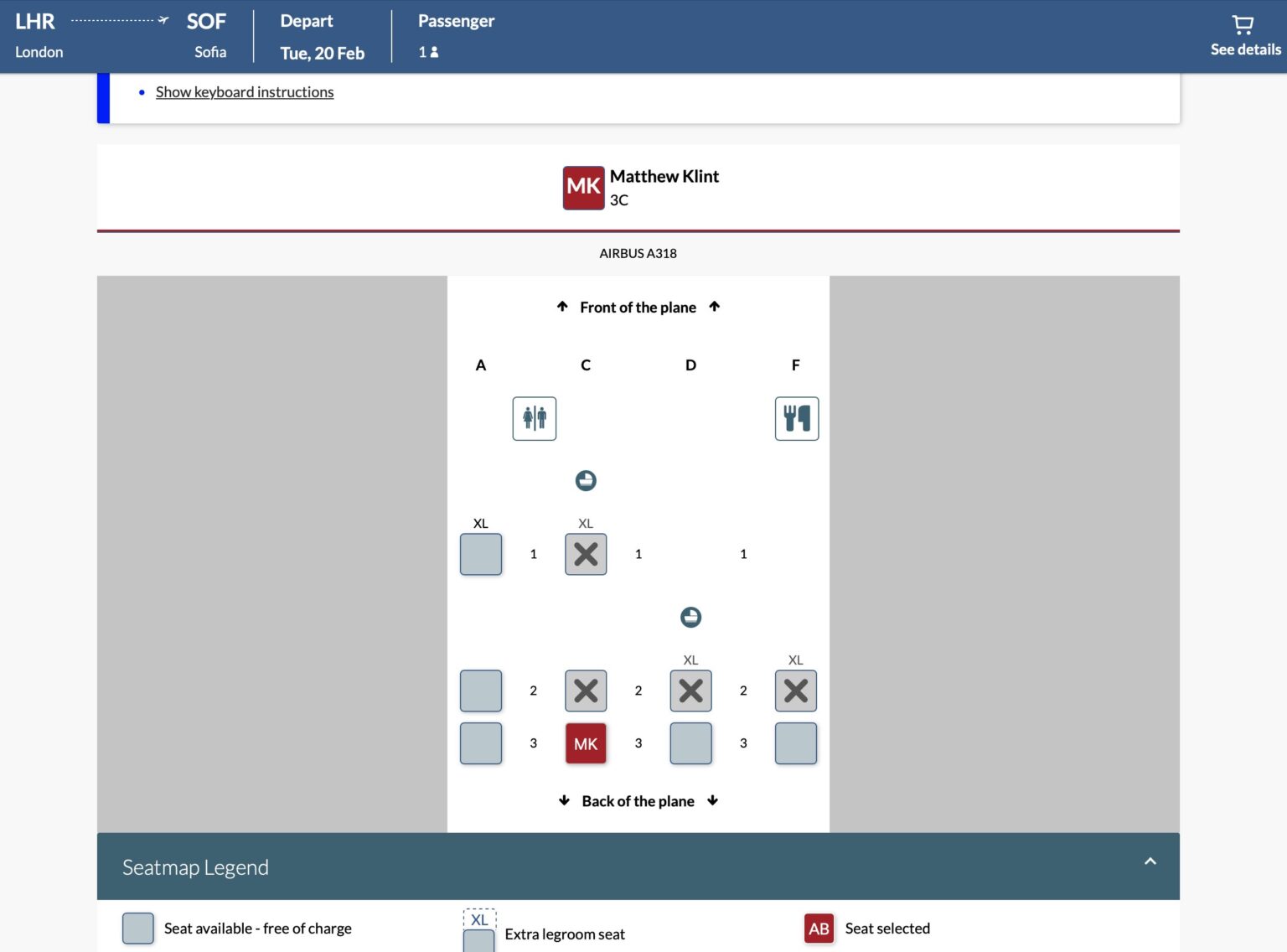Click the lavatory icon near column A
The image size is (1287, 952).
click(534, 418)
